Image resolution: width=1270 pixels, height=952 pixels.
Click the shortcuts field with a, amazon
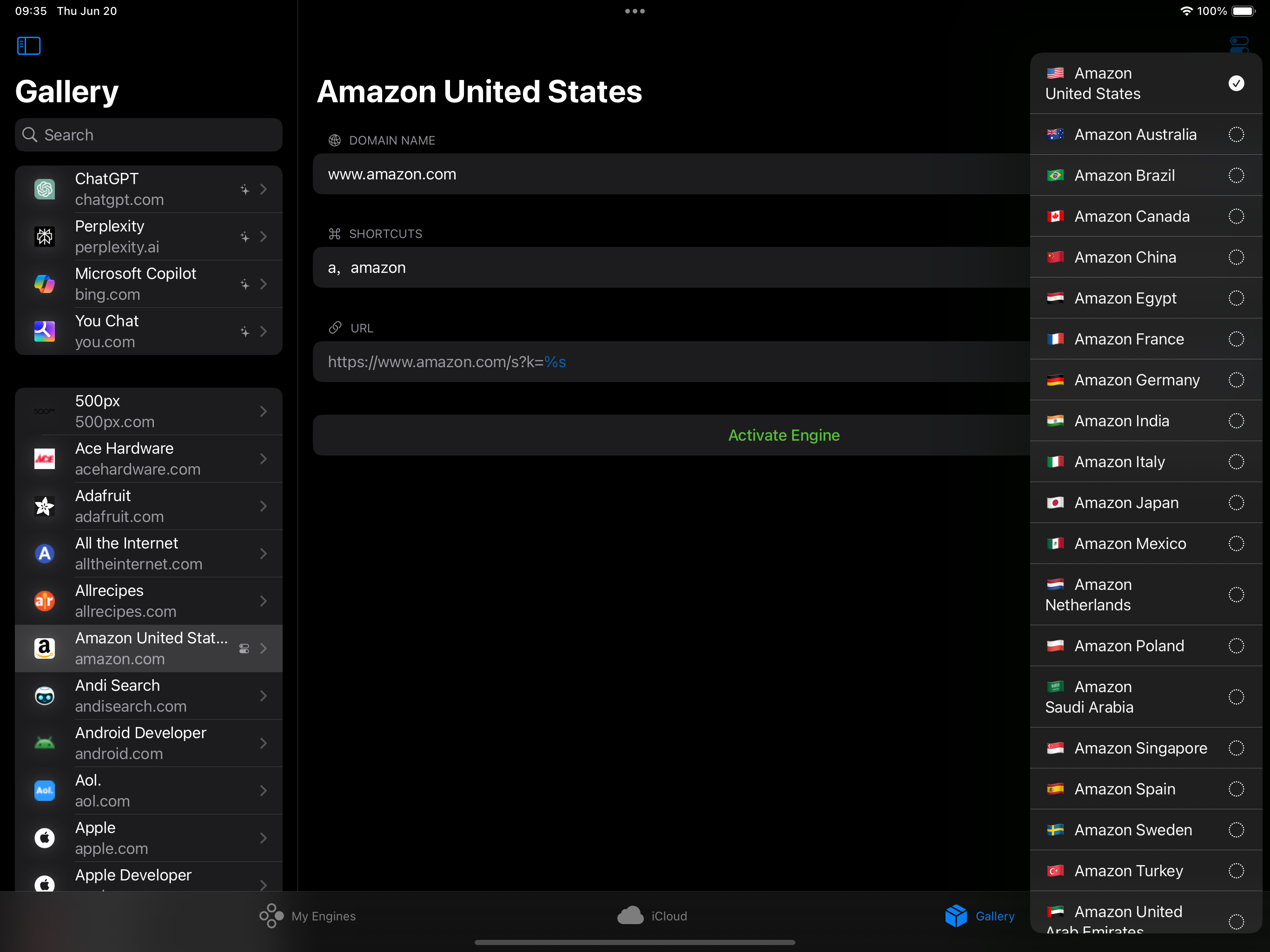(672, 268)
